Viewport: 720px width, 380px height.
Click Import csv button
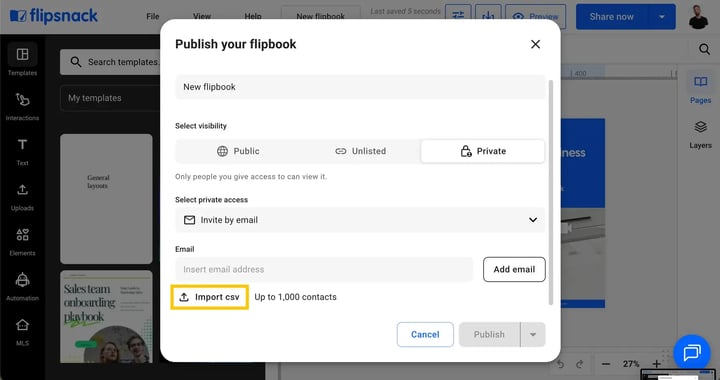(x=209, y=297)
